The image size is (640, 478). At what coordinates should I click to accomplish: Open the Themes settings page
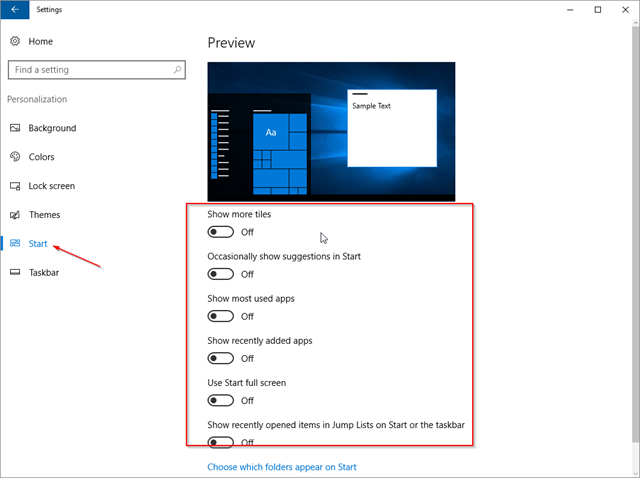44,215
